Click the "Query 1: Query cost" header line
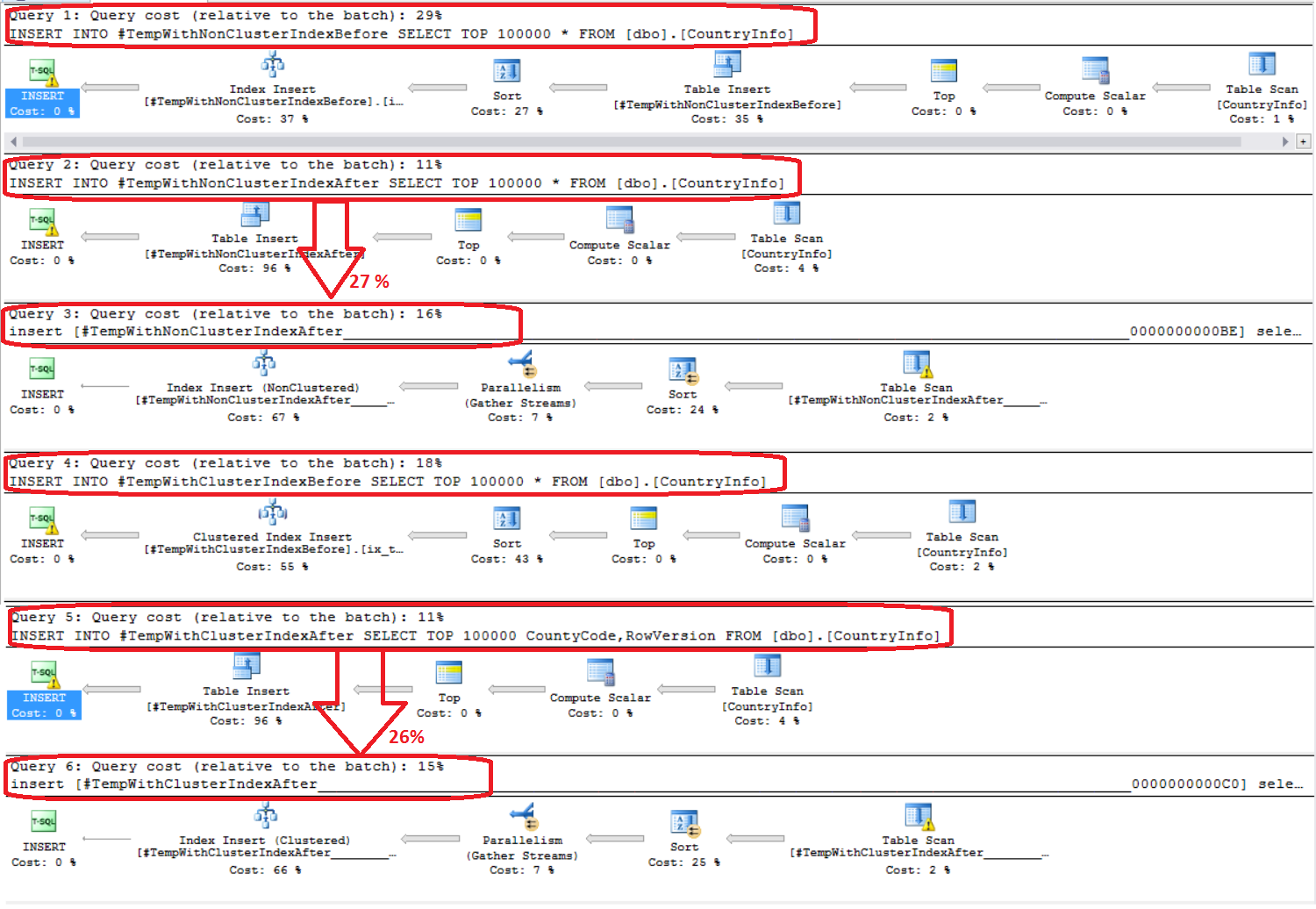 tap(225, 16)
